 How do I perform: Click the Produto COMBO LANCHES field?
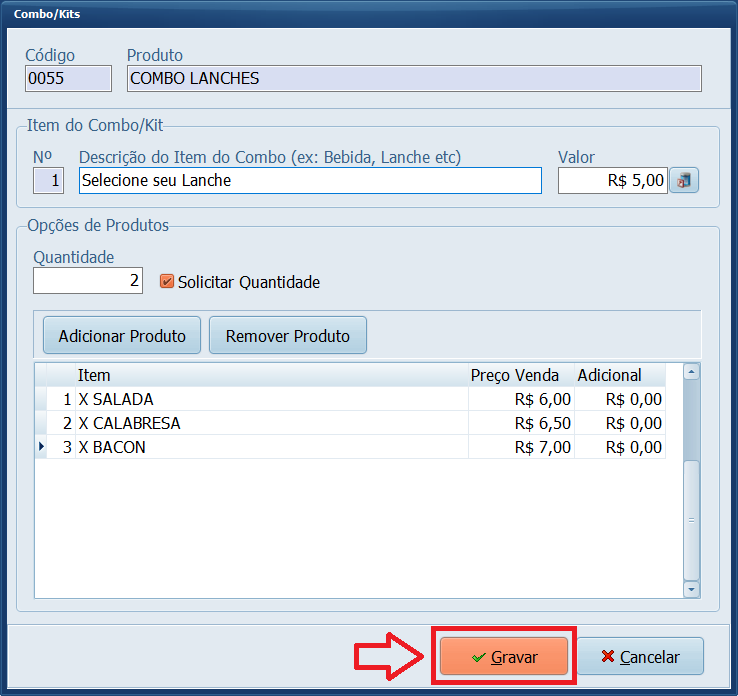pos(414,78)
